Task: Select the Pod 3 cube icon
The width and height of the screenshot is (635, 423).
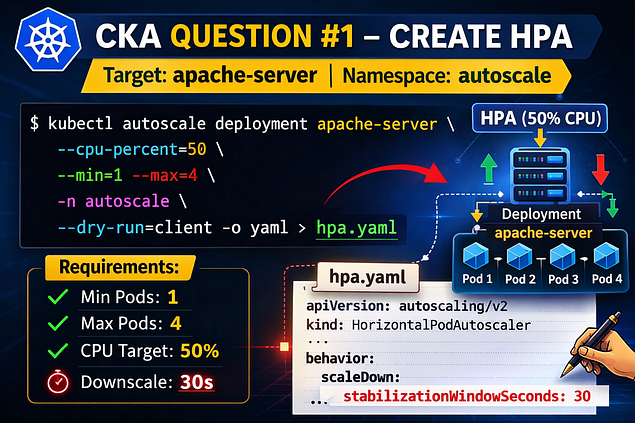Action: (x=563, y=257)
